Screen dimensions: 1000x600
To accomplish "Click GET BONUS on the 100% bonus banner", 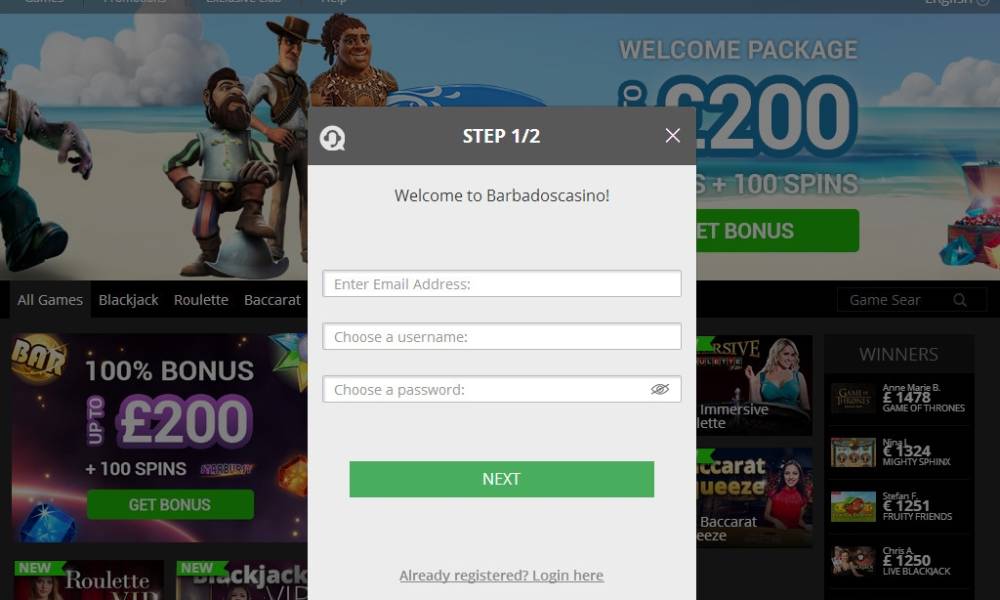I will 170,504.
